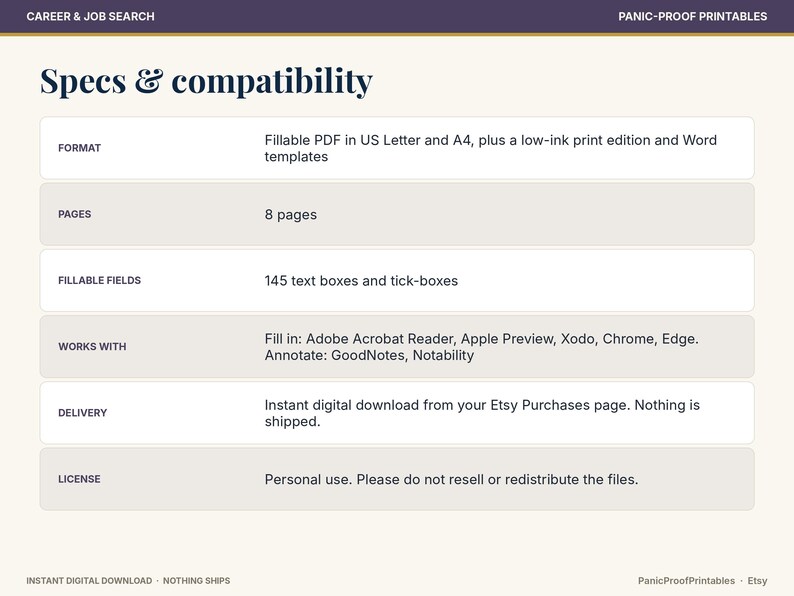The height and width of the screenshot is (596, 794).
Task: Click the 'INSTANT DIGITAL DOWNLOAD' footer text
Action: [89, 581]
